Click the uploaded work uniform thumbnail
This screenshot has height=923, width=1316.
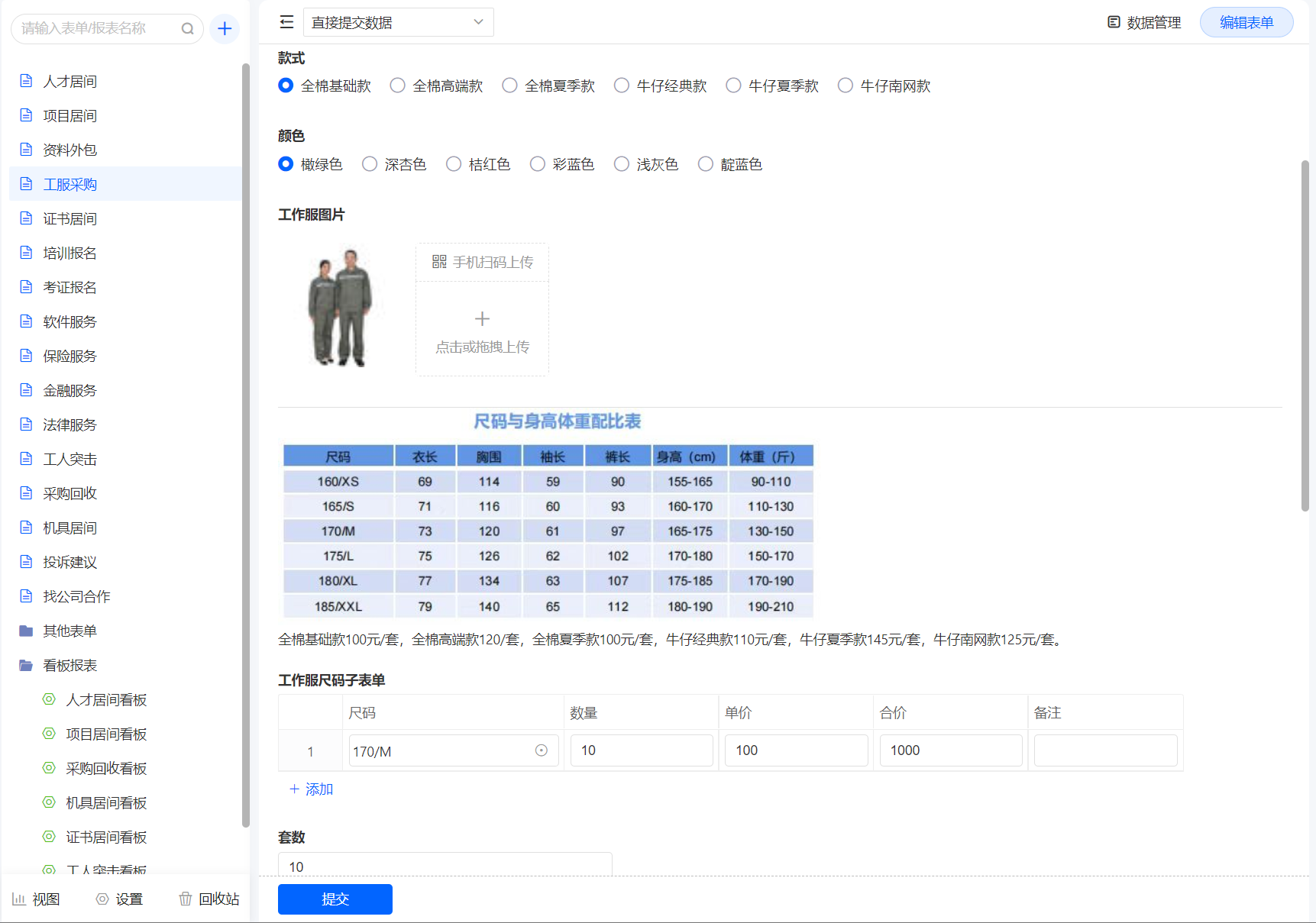(x=341, y=307)
